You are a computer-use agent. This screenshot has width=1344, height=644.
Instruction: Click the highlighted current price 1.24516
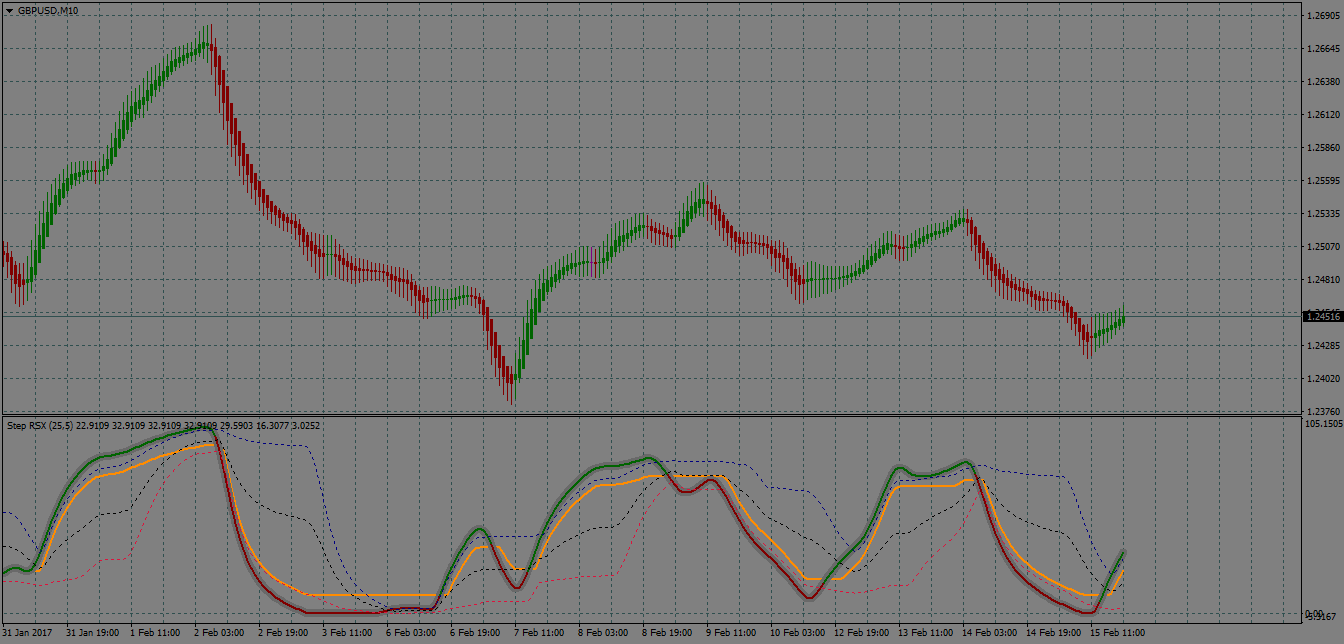point(1324,316)
